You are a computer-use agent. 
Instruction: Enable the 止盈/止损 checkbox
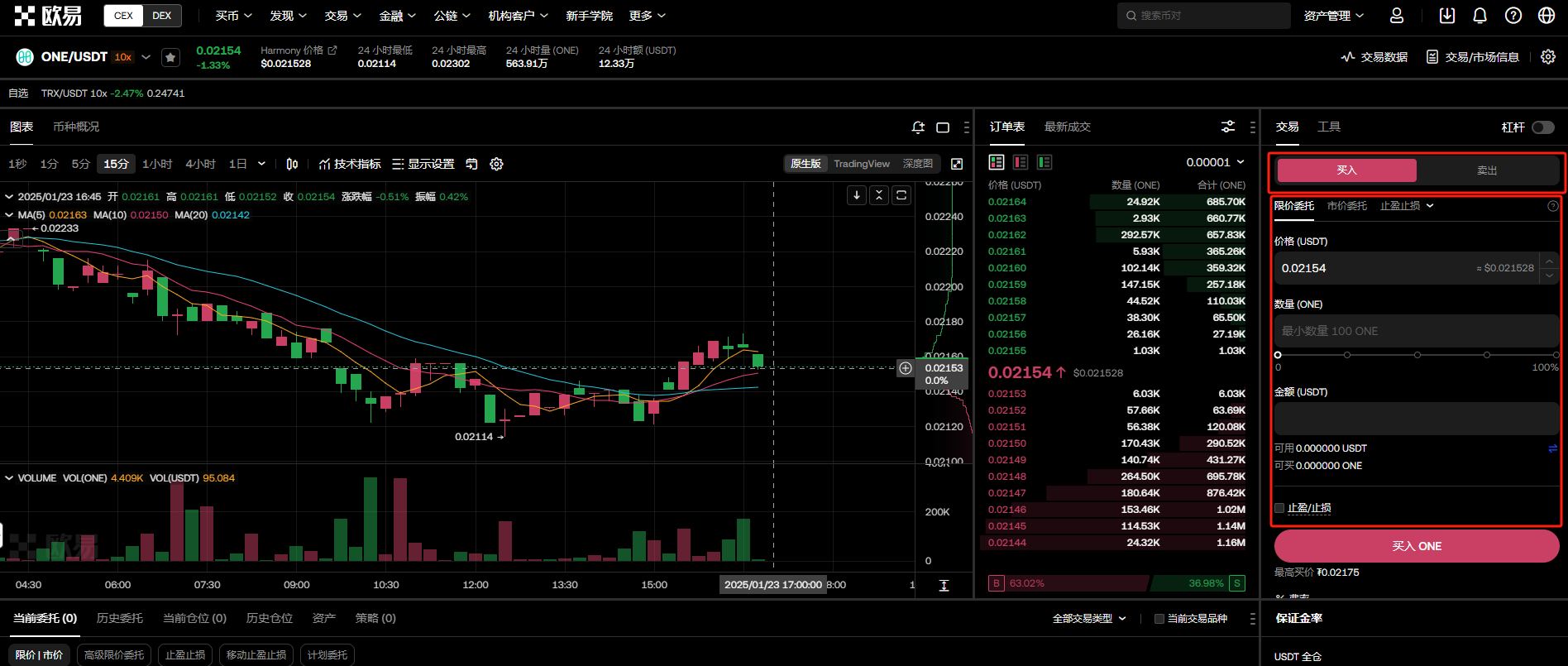pos(1279,508)
